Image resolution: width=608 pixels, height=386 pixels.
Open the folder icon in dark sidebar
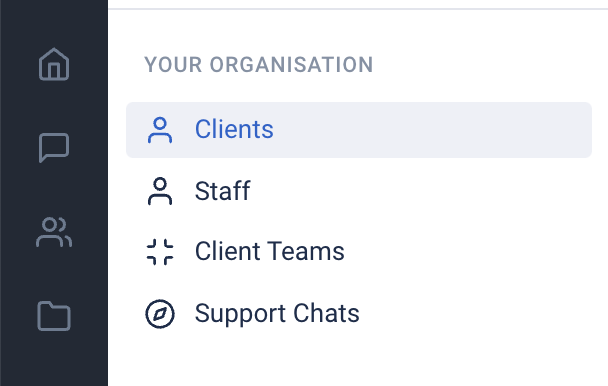tap(54, 316)
